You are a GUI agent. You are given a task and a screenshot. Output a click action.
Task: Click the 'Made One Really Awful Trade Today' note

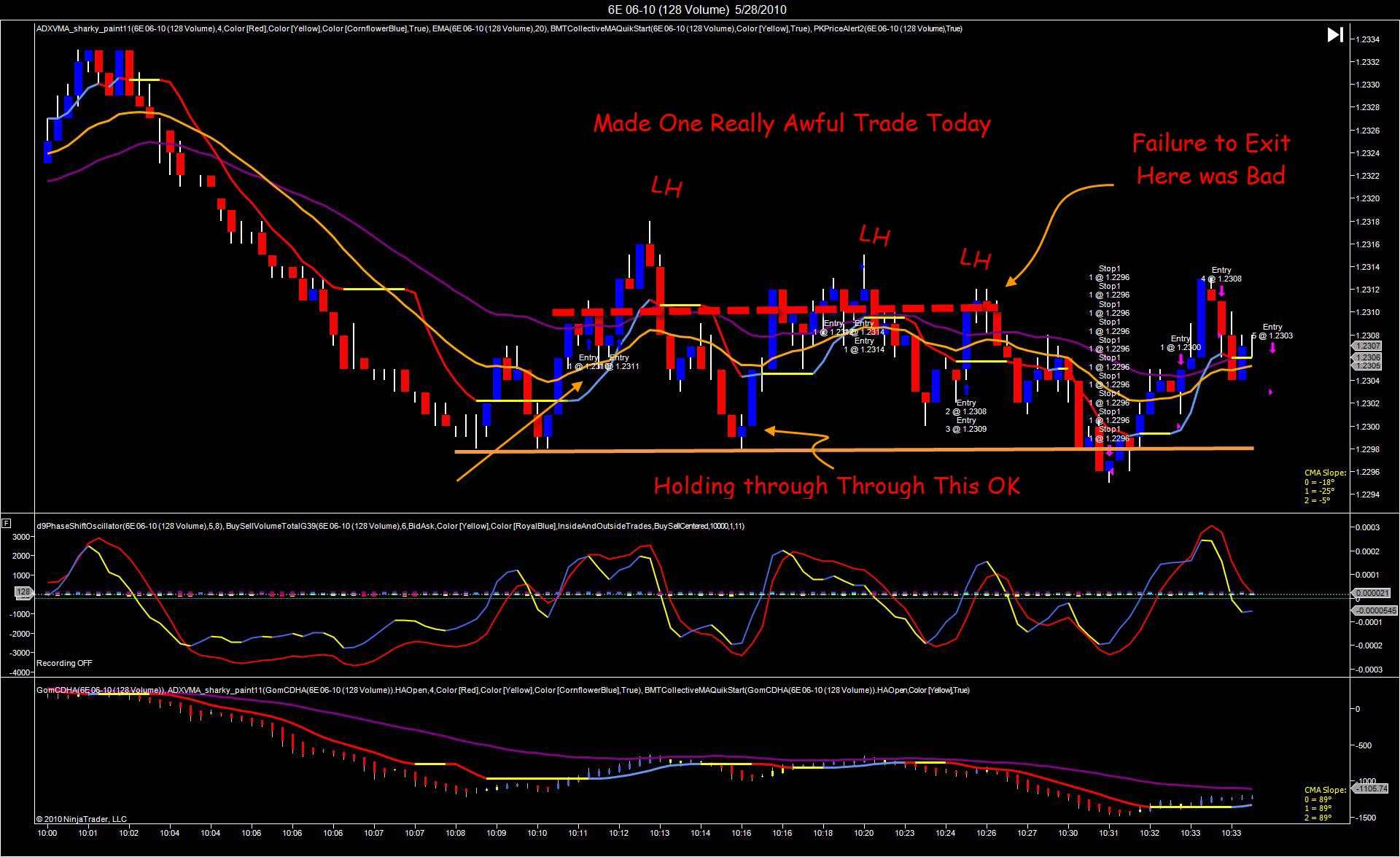[792, 123]
